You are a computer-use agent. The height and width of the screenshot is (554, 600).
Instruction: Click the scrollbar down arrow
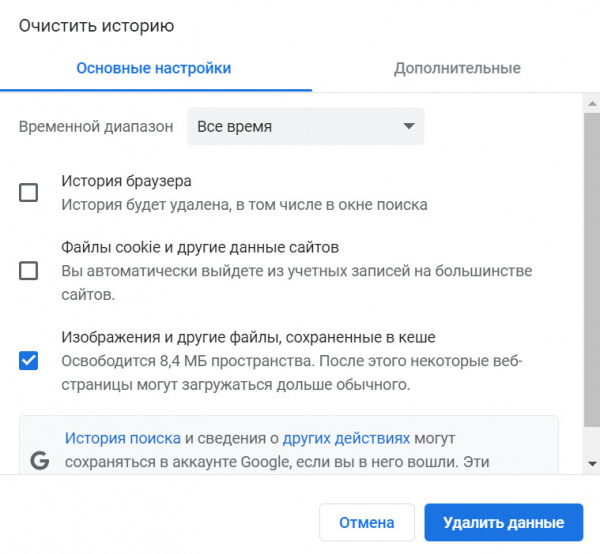(591, 465)
